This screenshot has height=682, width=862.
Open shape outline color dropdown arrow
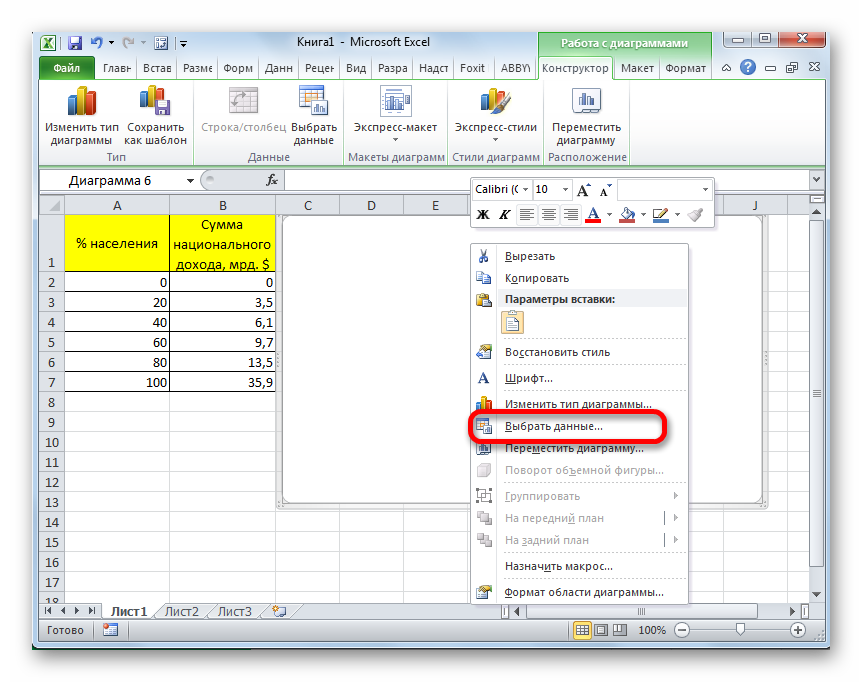(677, 214)
